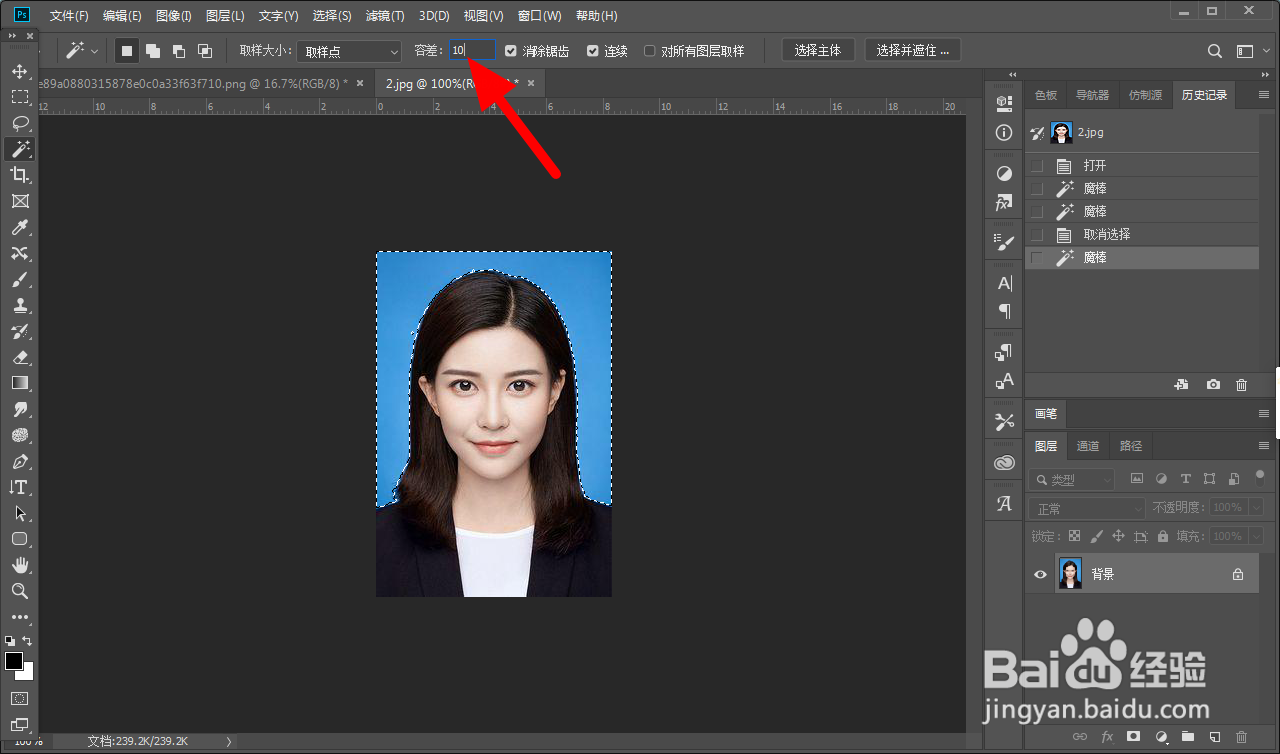Screen dimensions: 1280x754
Task: Select the Path Selection arrow tool
Action: click(x=19, y=513)
